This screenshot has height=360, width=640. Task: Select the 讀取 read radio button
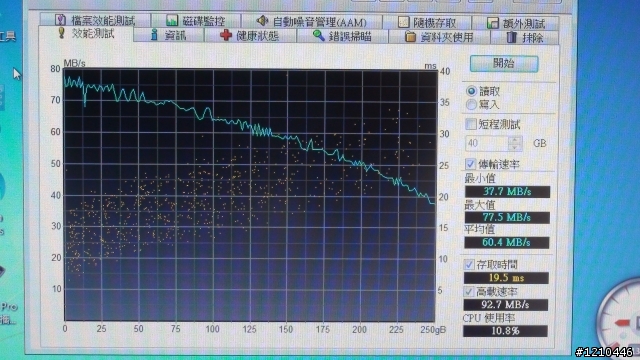[471, 91]
